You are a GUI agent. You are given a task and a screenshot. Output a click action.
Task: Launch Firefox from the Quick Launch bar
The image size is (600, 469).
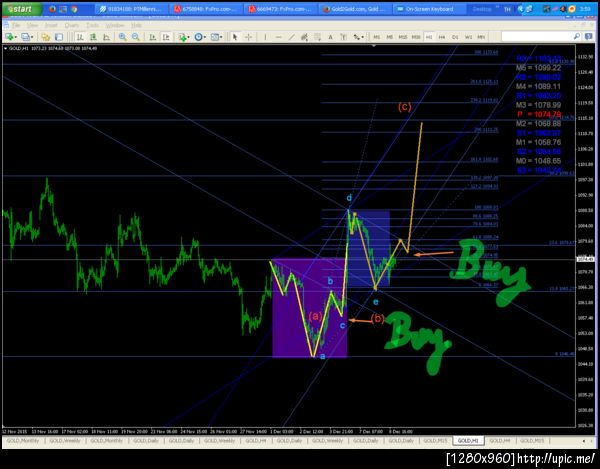[52, 9]
